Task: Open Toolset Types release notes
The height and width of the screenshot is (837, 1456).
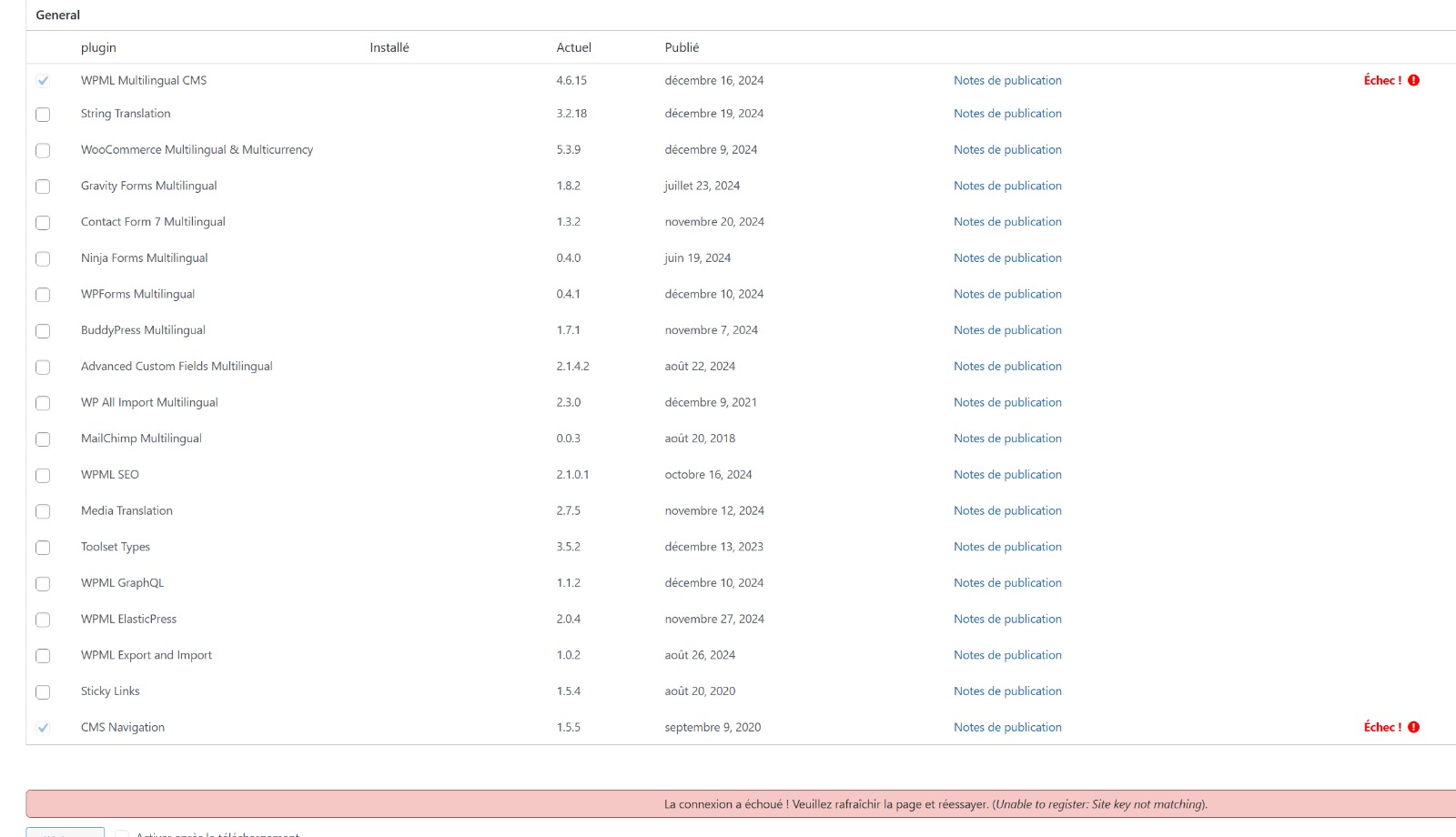Action: coord(1007,547)
